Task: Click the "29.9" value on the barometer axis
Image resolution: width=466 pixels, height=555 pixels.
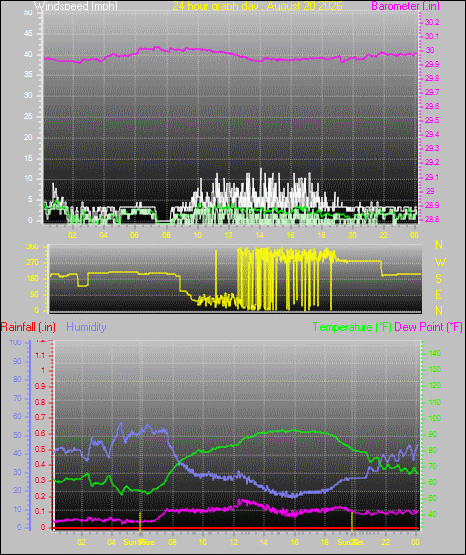Action: pos(432,64)
